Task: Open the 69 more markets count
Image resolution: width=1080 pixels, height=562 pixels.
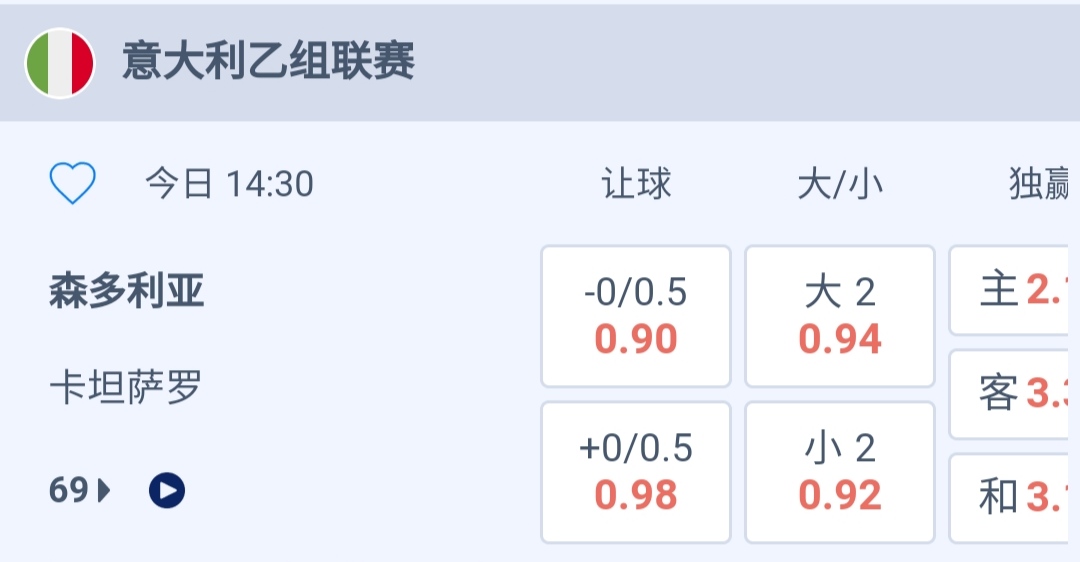Action: click(x=69, y=490)
